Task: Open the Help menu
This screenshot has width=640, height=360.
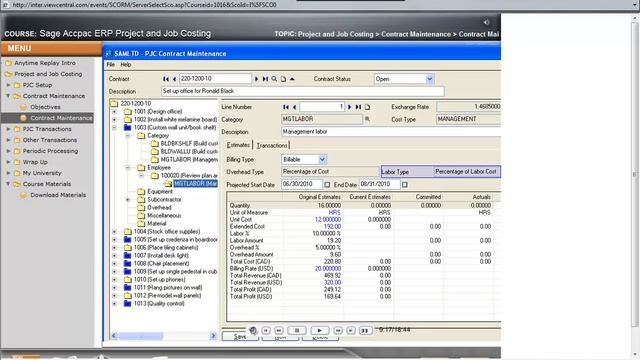Action: [x=126, y=64]
